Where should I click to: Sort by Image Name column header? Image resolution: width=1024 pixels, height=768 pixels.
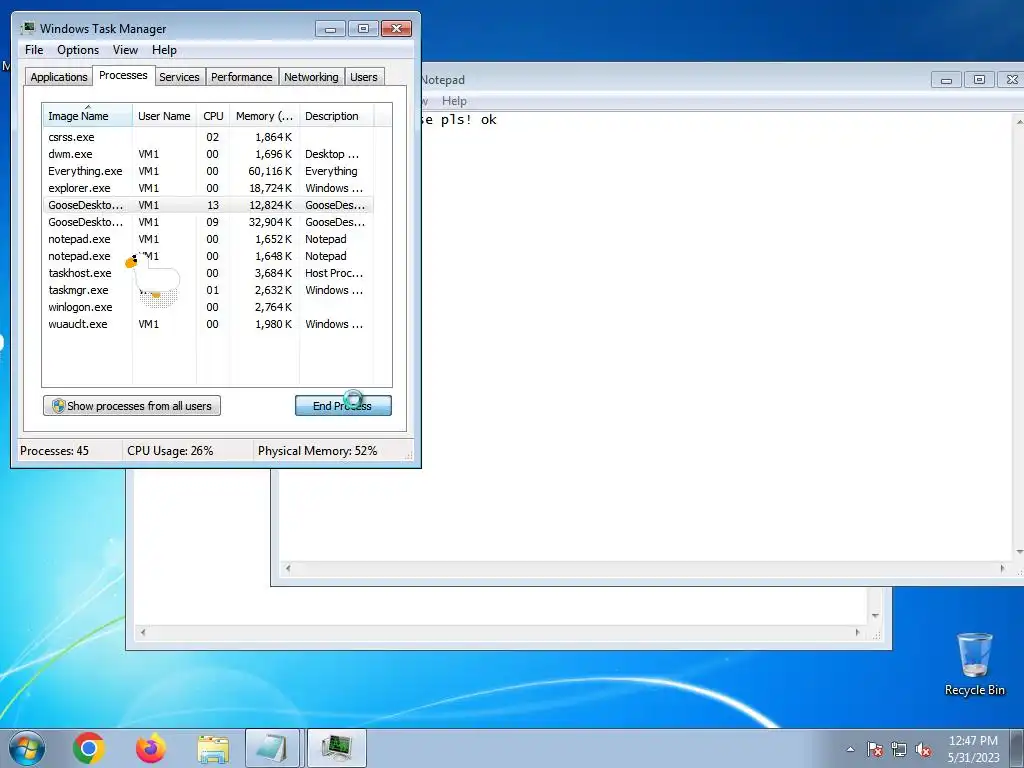(88, 116)
